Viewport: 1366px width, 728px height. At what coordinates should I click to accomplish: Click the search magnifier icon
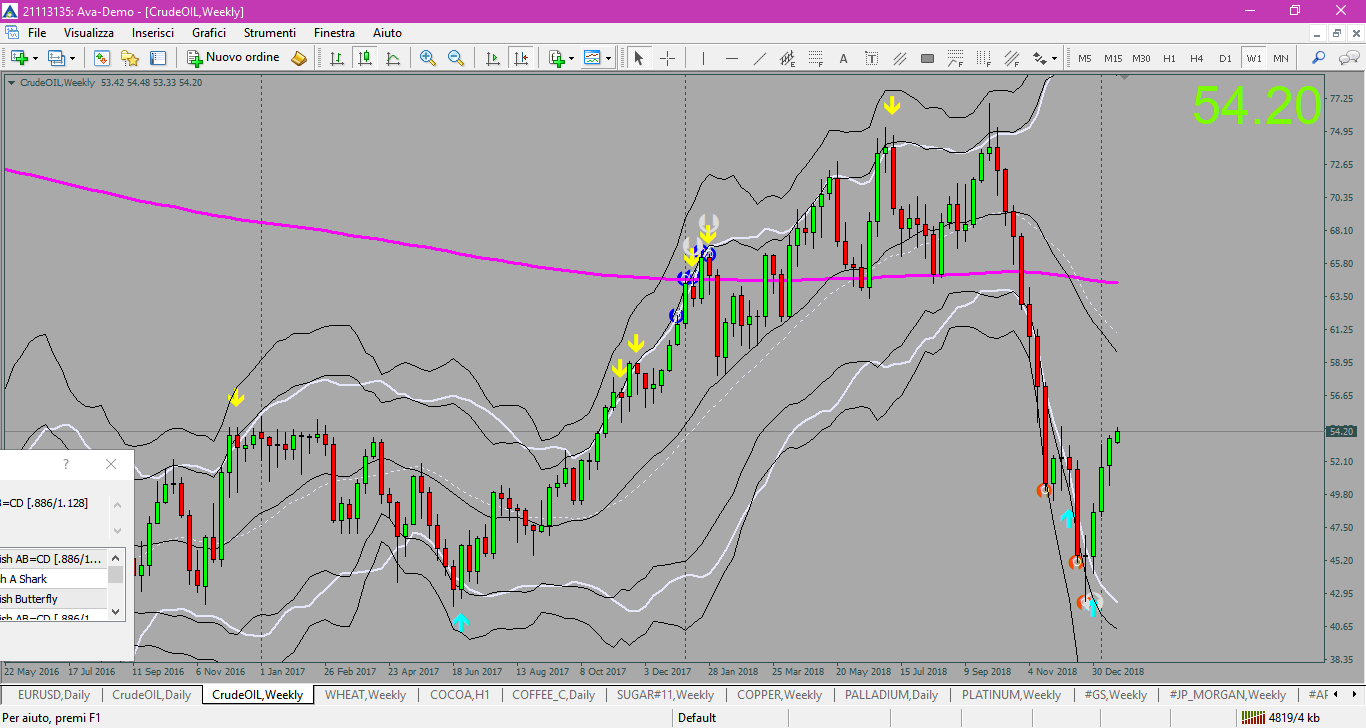[x=1318, y=58]
